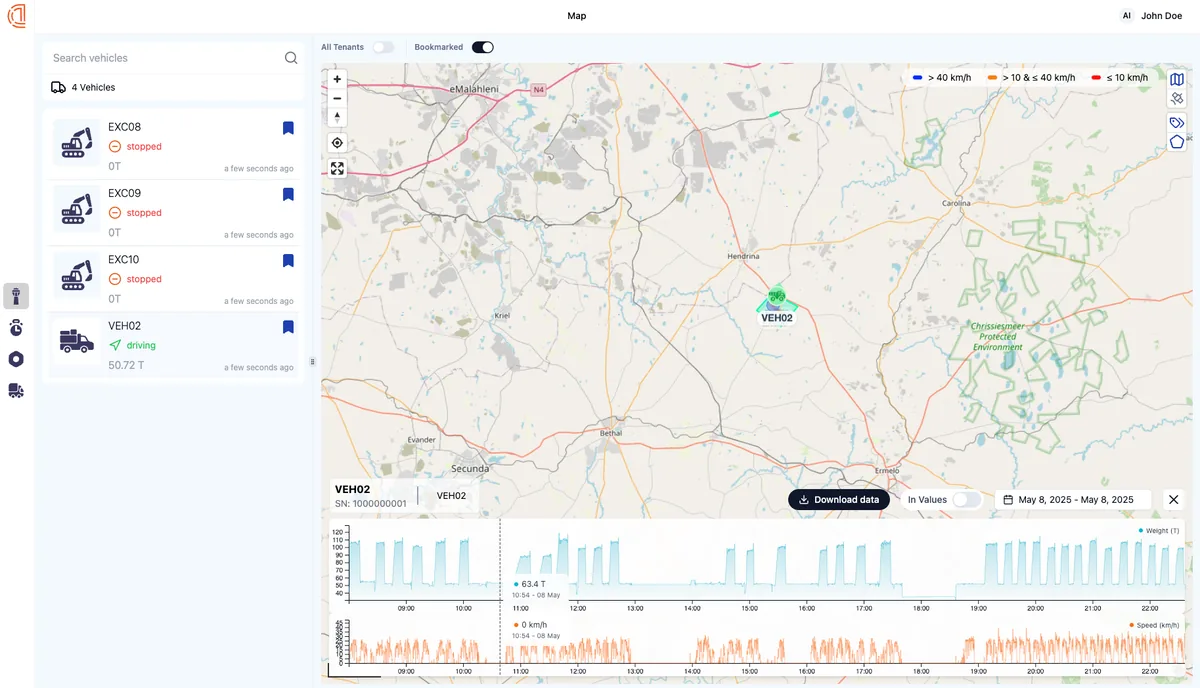
Task: Enable the All Tenants toggle
Action: click(384, 47)
